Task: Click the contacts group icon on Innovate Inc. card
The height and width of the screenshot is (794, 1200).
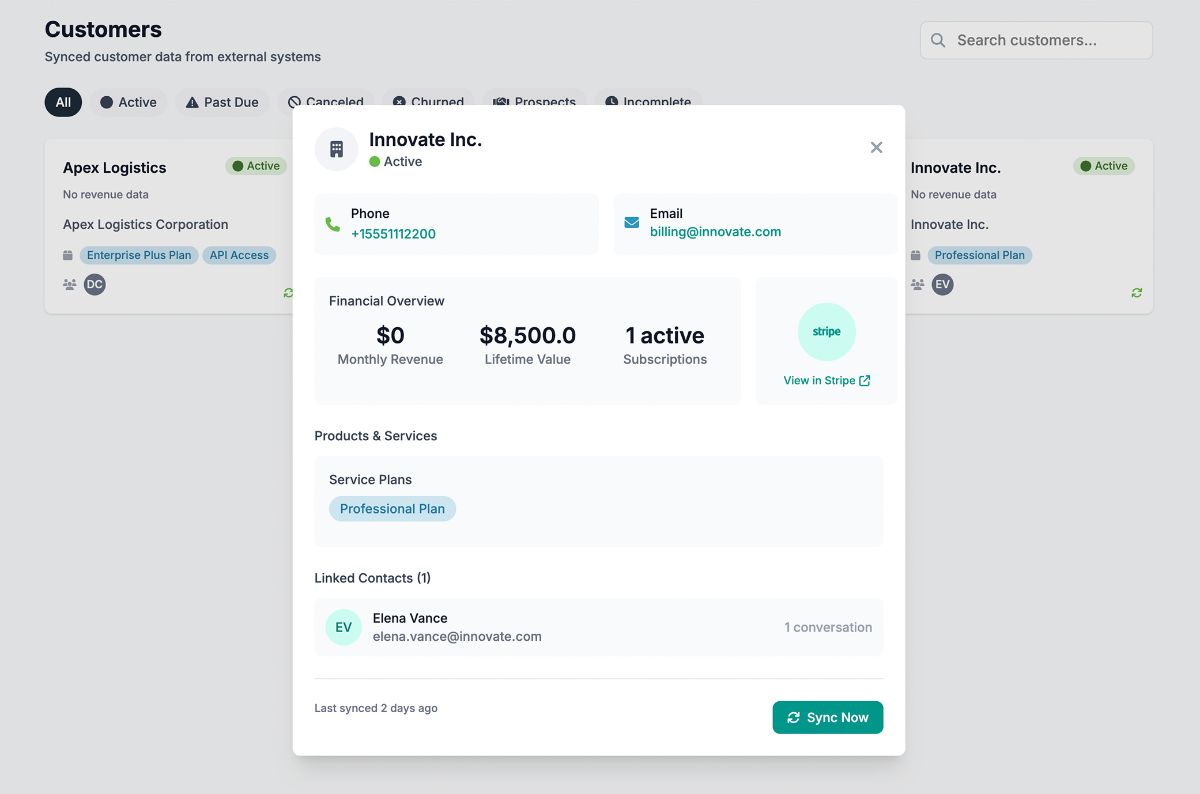Action: 917,285
